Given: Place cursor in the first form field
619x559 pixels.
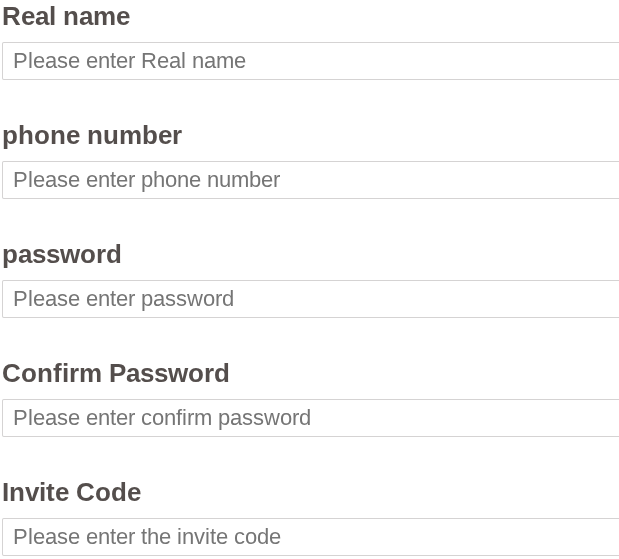Looking at the screenshot, I should [x=400, y=61].
